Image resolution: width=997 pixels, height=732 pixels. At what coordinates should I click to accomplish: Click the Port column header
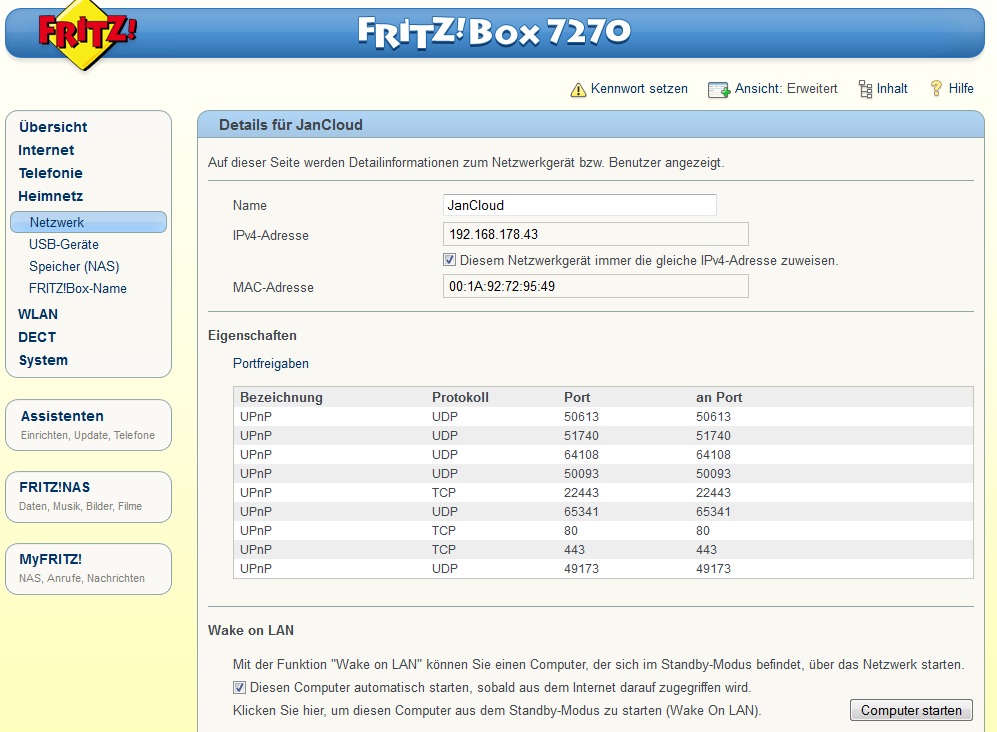point(577,397)
